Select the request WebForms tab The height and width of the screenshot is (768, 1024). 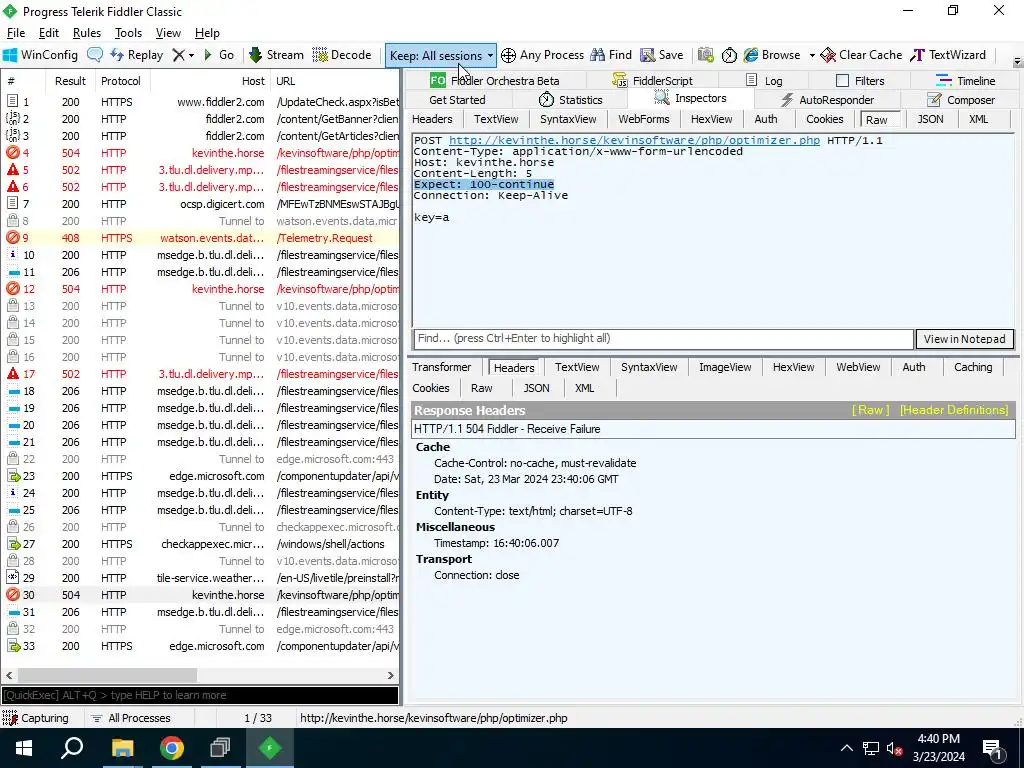pyautogui.click(x=643, y=119)
